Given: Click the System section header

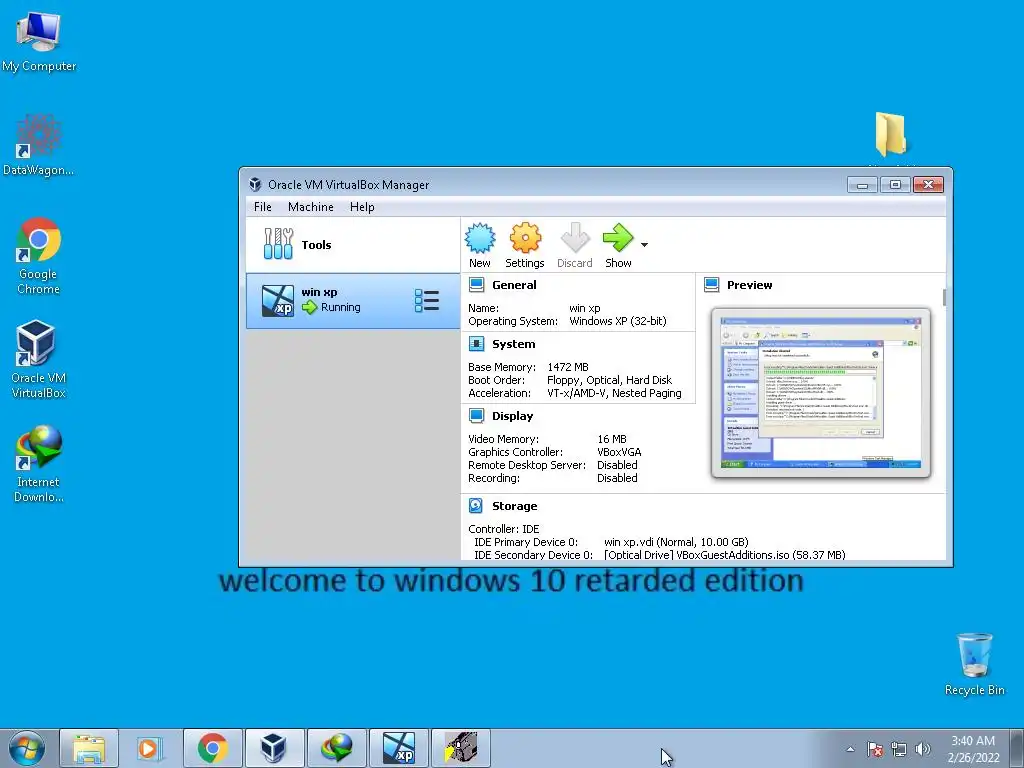Looking at the screenshot, I should click(x=513, y=344).
